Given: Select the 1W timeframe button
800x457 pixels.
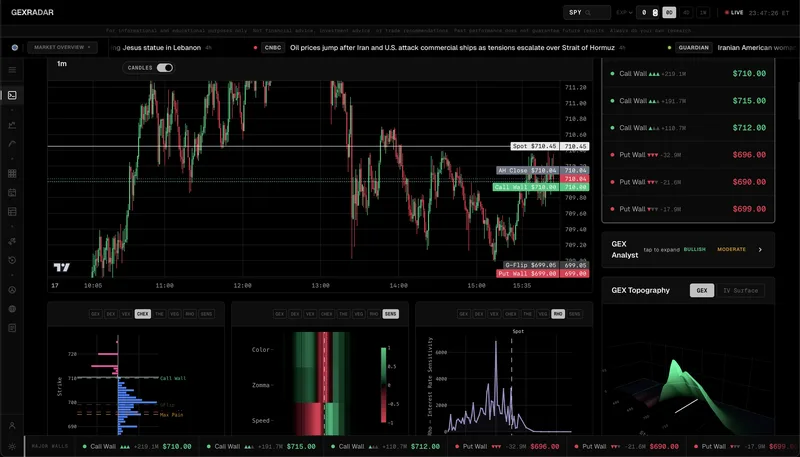Looking at the screenshot, I should [x=704, y=13].
